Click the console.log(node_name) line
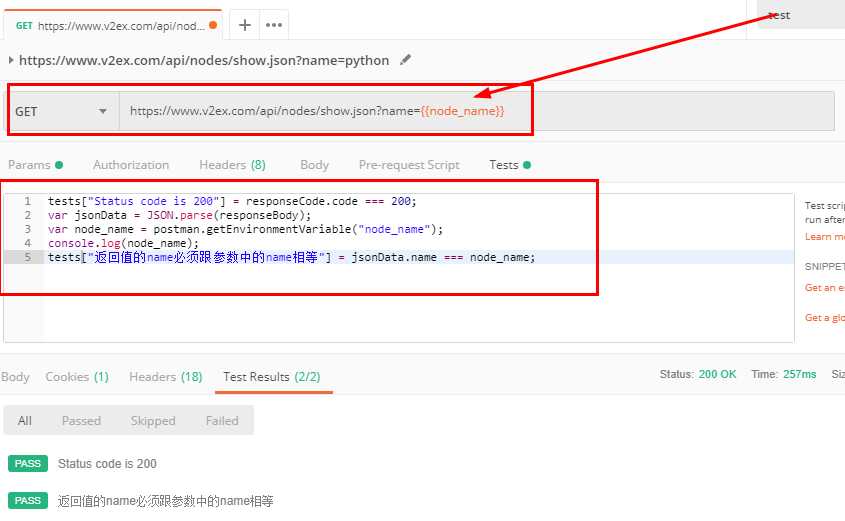Screen dimensions: 845x521 click(x=123, y=243)
